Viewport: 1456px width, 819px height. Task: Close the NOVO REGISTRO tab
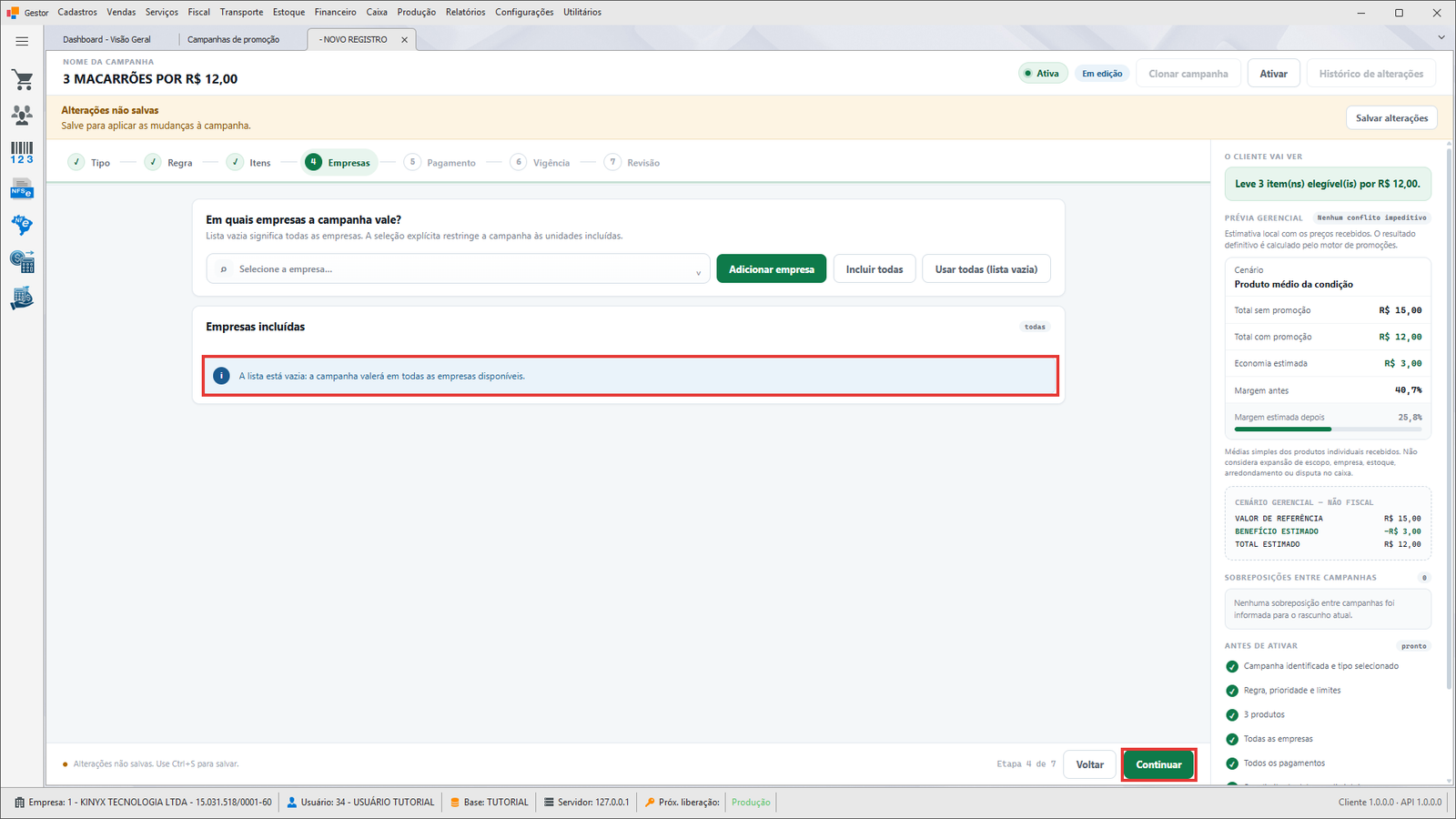[x=405, y=40]
